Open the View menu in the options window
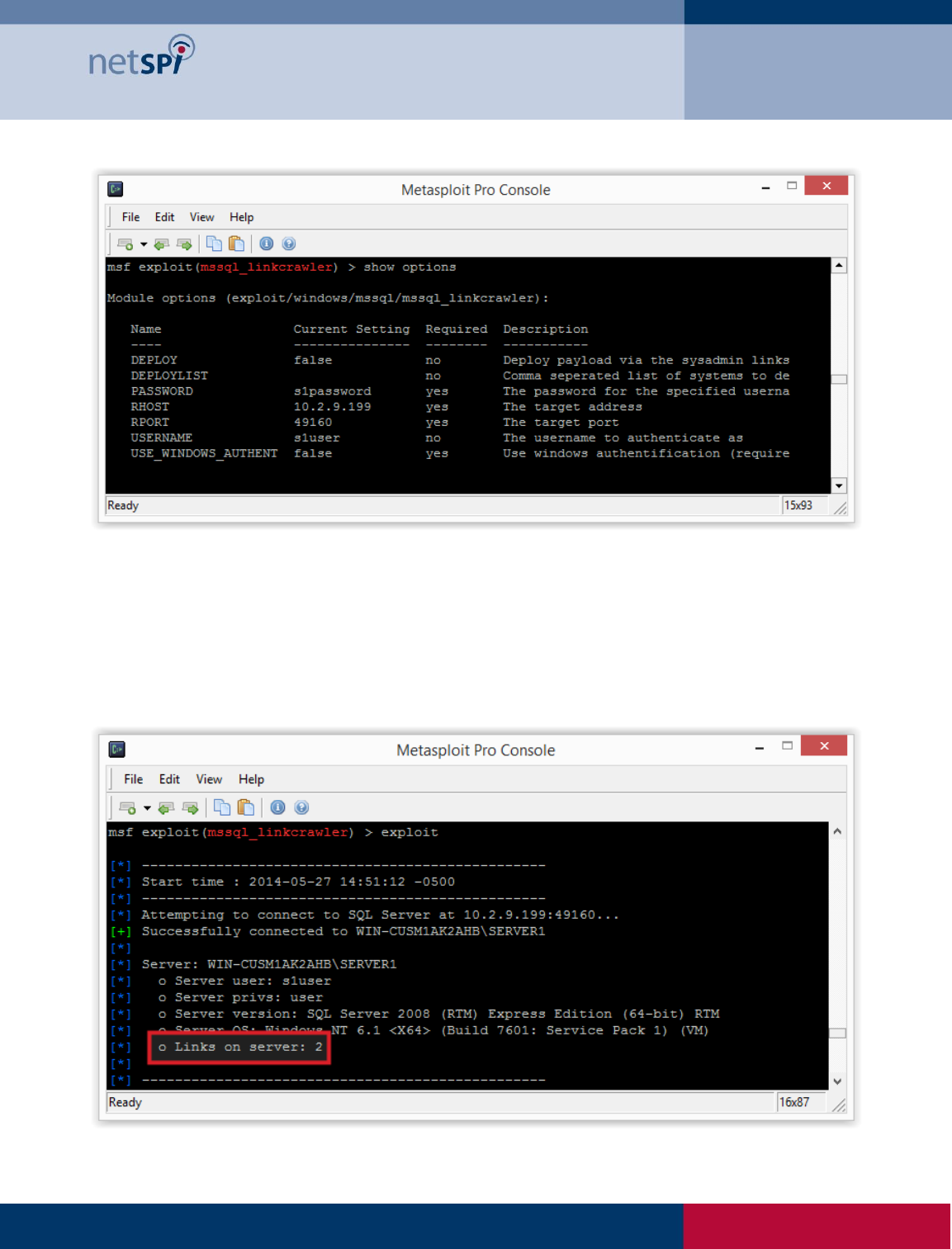The width and height of the screenshot is (952, 1249). 201,217
